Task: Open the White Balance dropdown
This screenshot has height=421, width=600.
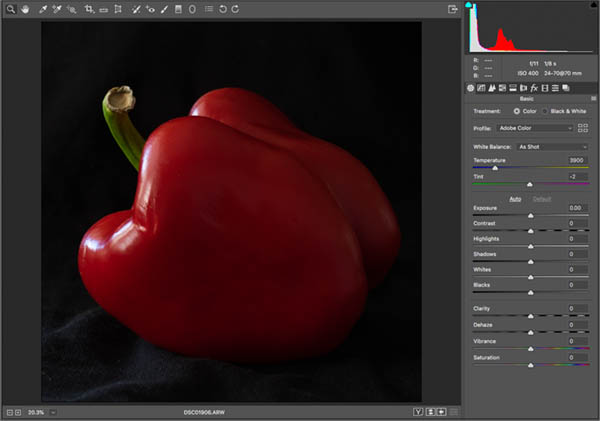Action: pyautogui.click(x=552, y=147)
